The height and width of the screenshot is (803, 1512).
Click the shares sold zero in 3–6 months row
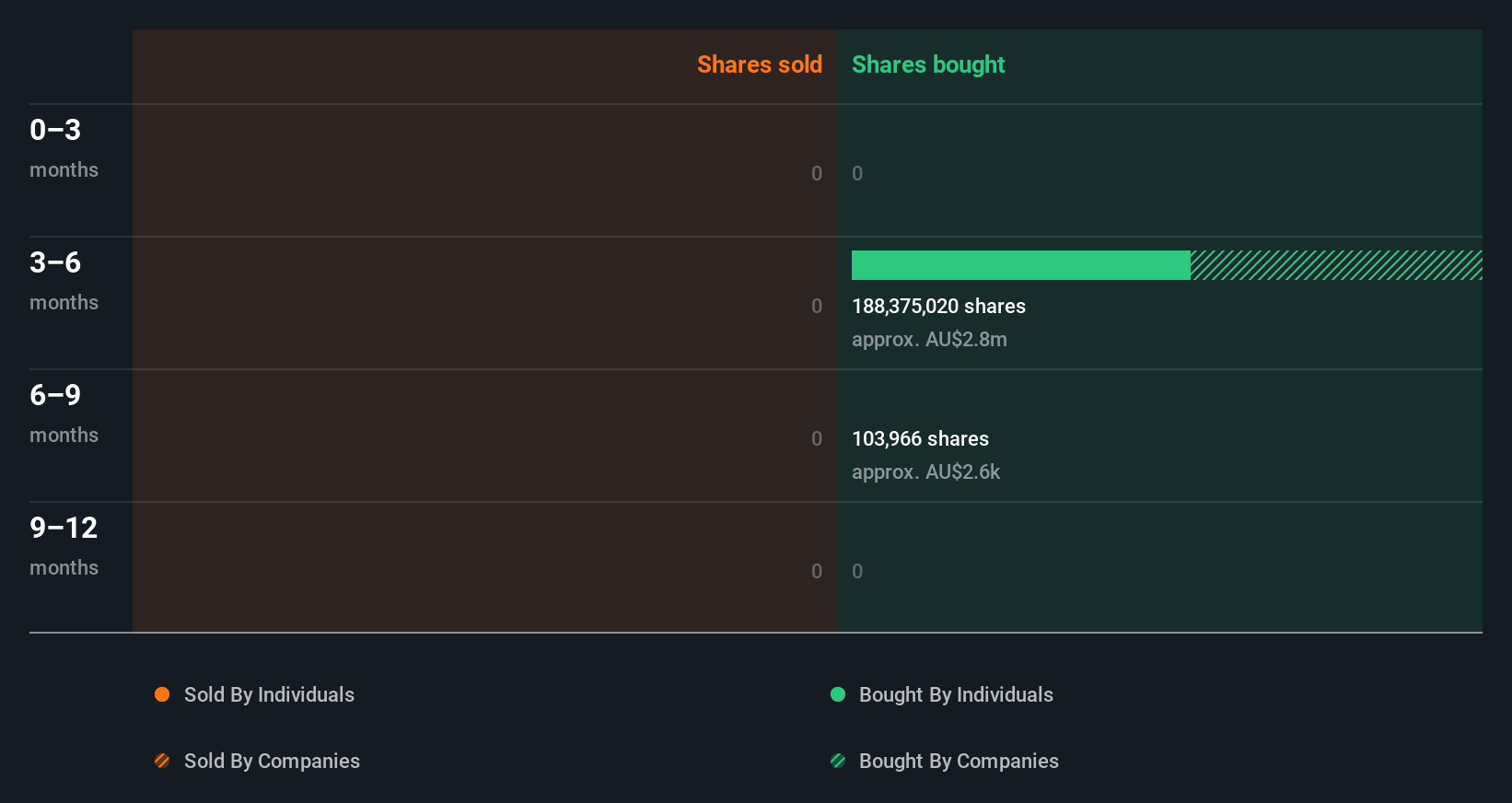click(817, 306)
